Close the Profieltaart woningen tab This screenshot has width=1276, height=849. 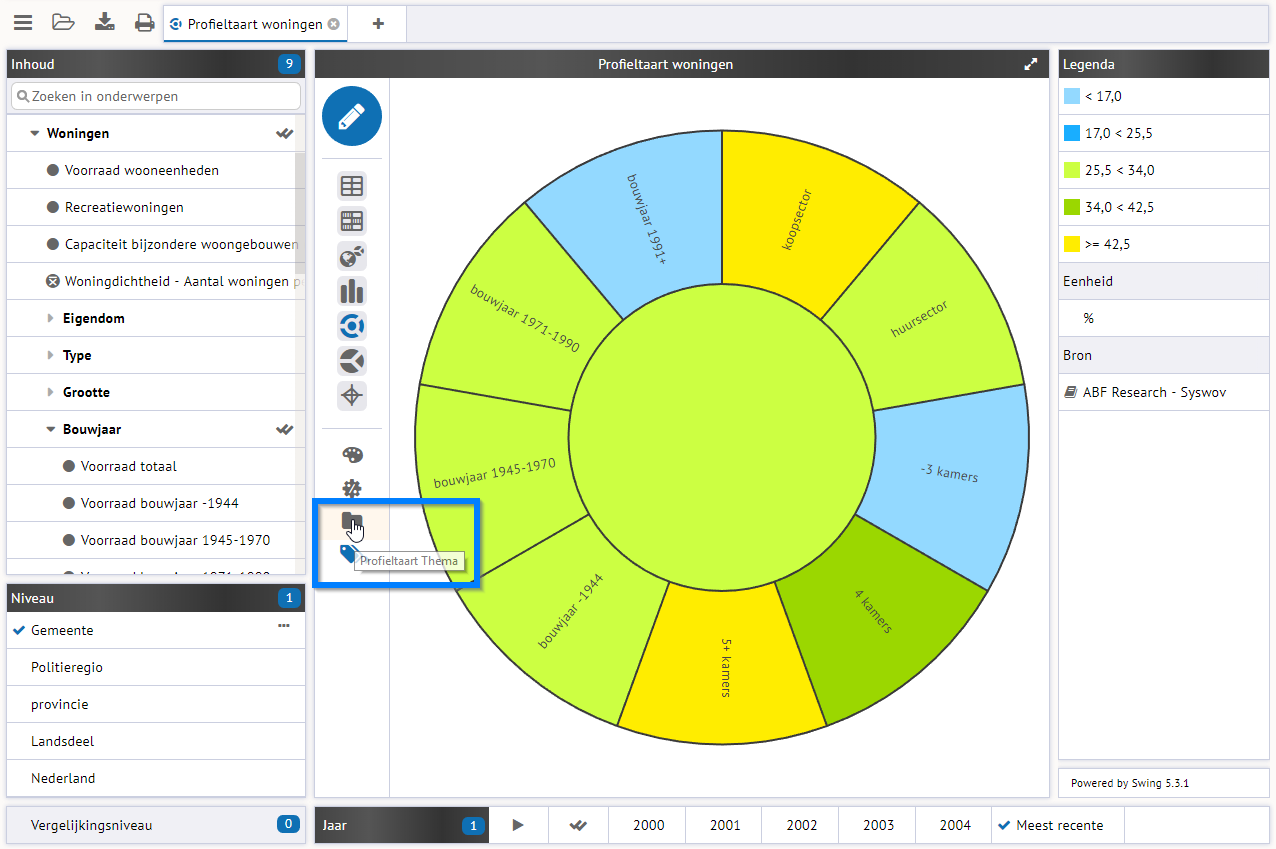334,24
